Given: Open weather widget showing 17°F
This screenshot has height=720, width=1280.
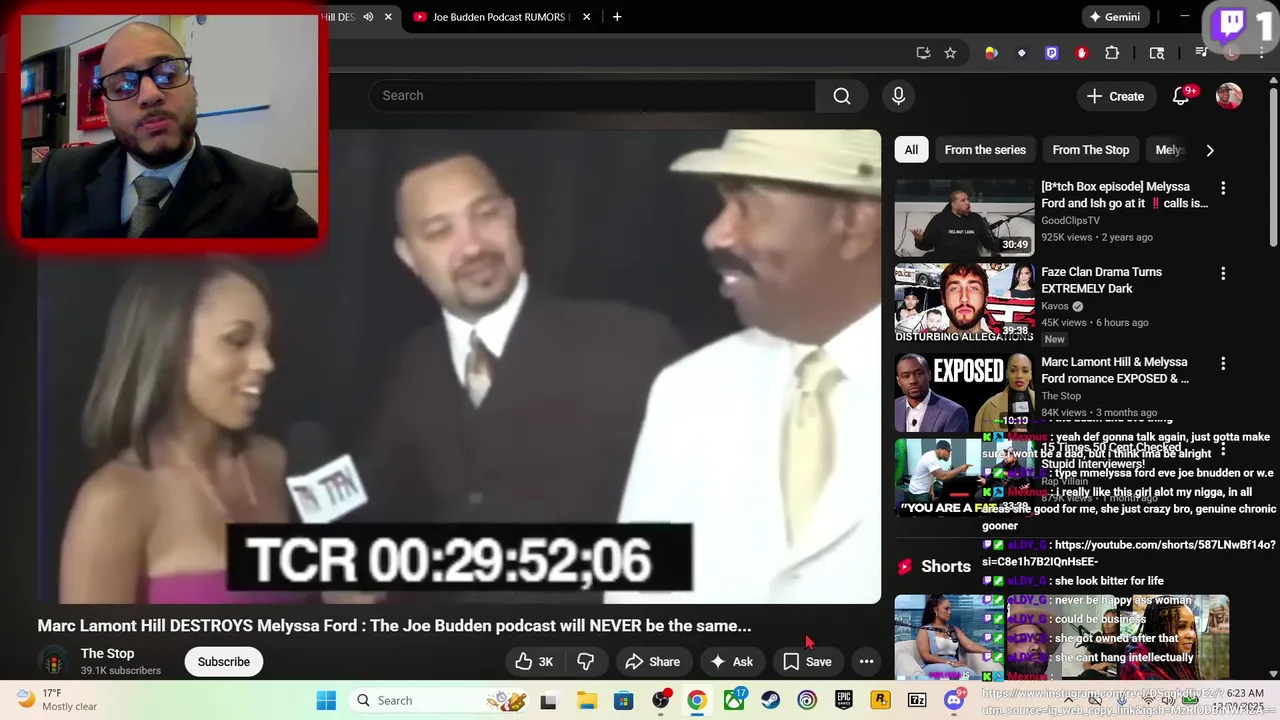Looking at the screenshot, I should click(x=58, y=700).
